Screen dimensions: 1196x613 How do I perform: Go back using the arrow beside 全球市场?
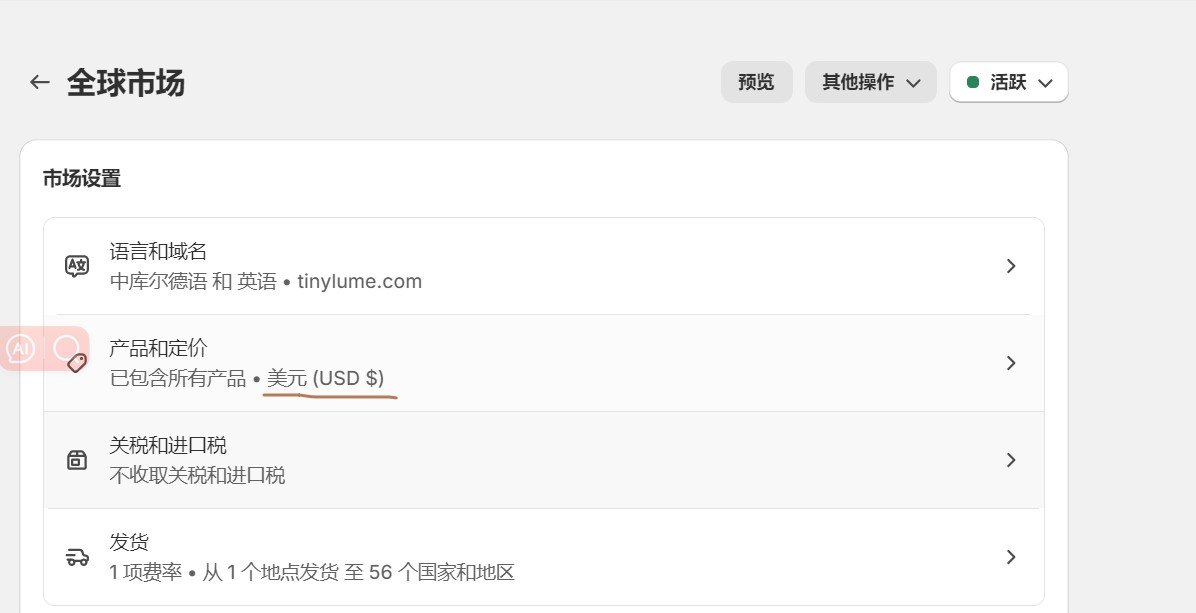(x=40, y=82)
